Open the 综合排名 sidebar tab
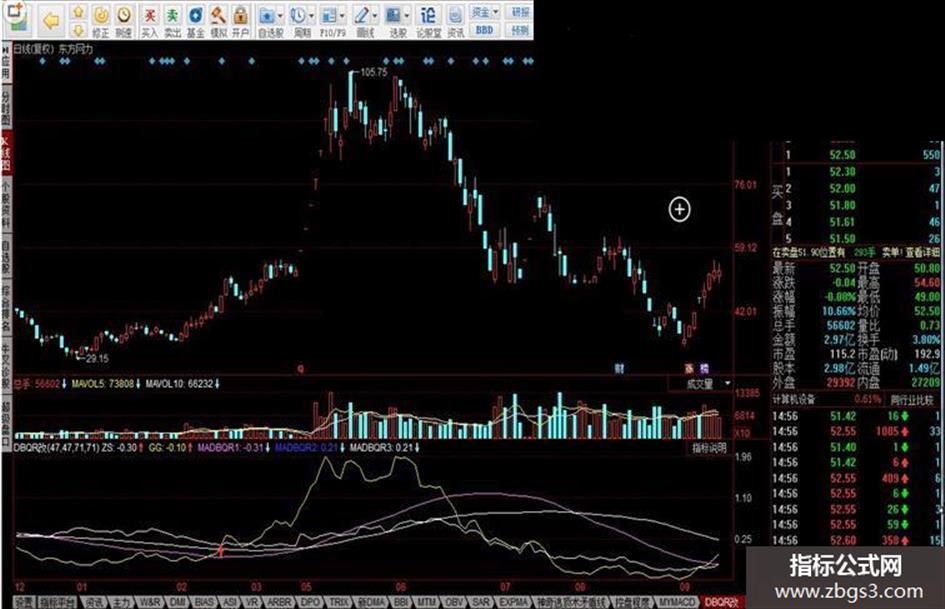Screen dimensions: 945x609 [5, 309]
